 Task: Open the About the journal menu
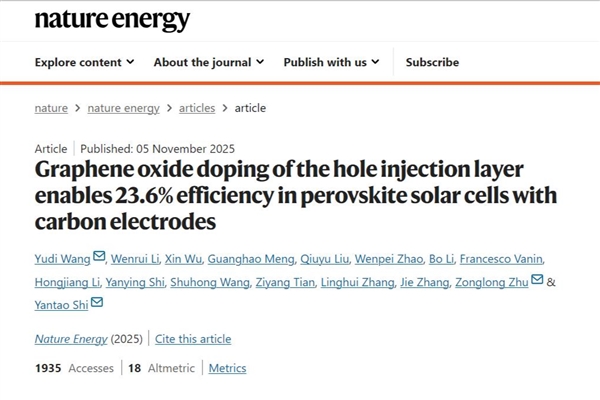tap(209, 62)
